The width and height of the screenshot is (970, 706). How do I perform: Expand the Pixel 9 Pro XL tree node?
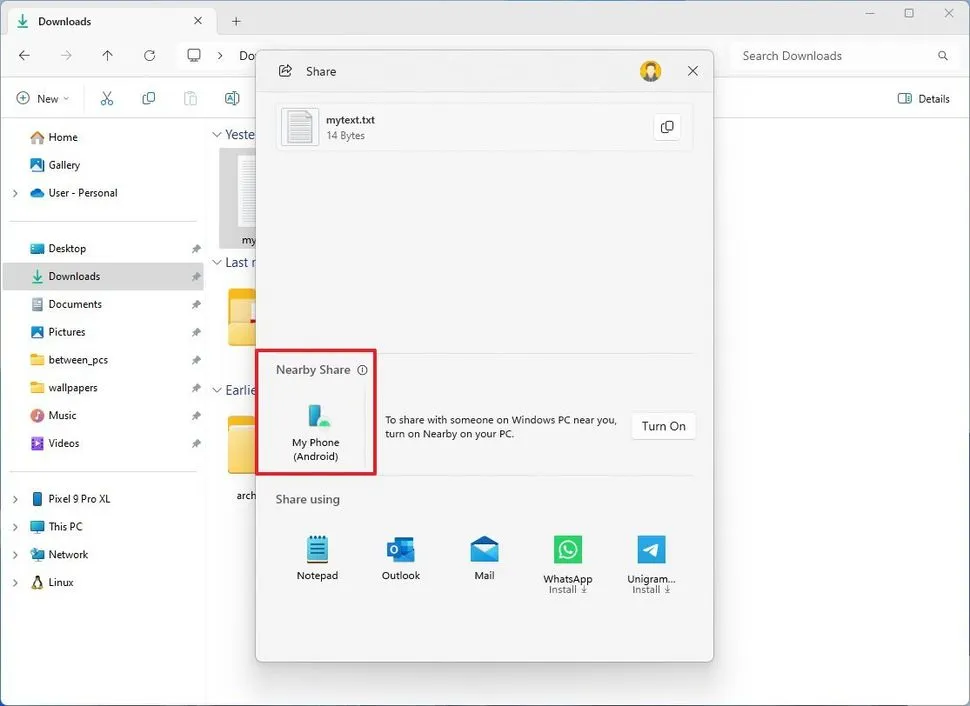(15, 499)
